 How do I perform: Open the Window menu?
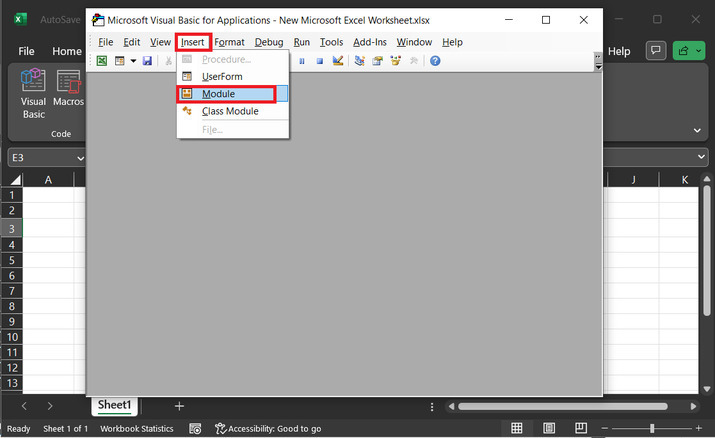click(414, 42)
